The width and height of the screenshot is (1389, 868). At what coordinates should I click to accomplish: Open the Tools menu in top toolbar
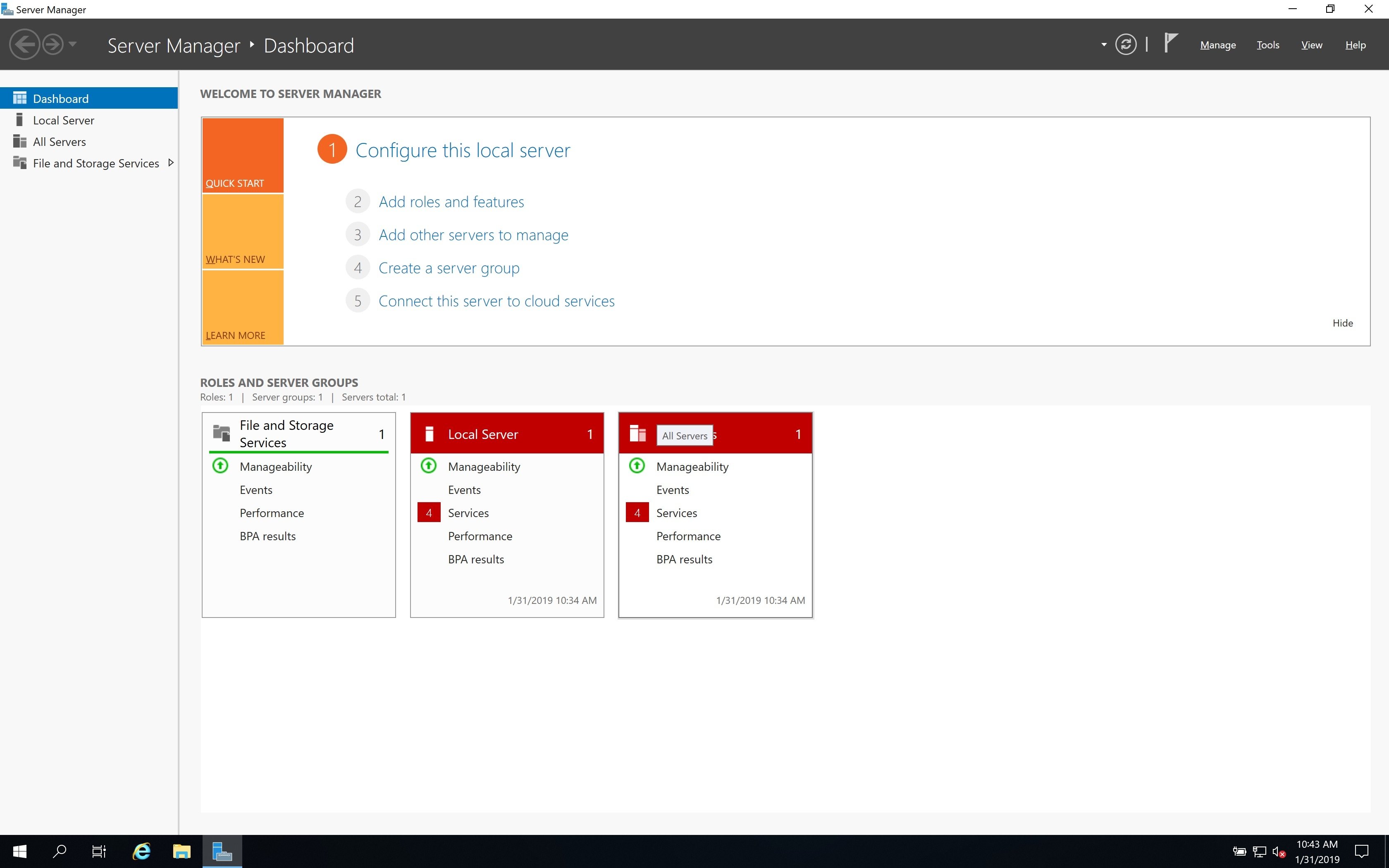[1268, 44]
